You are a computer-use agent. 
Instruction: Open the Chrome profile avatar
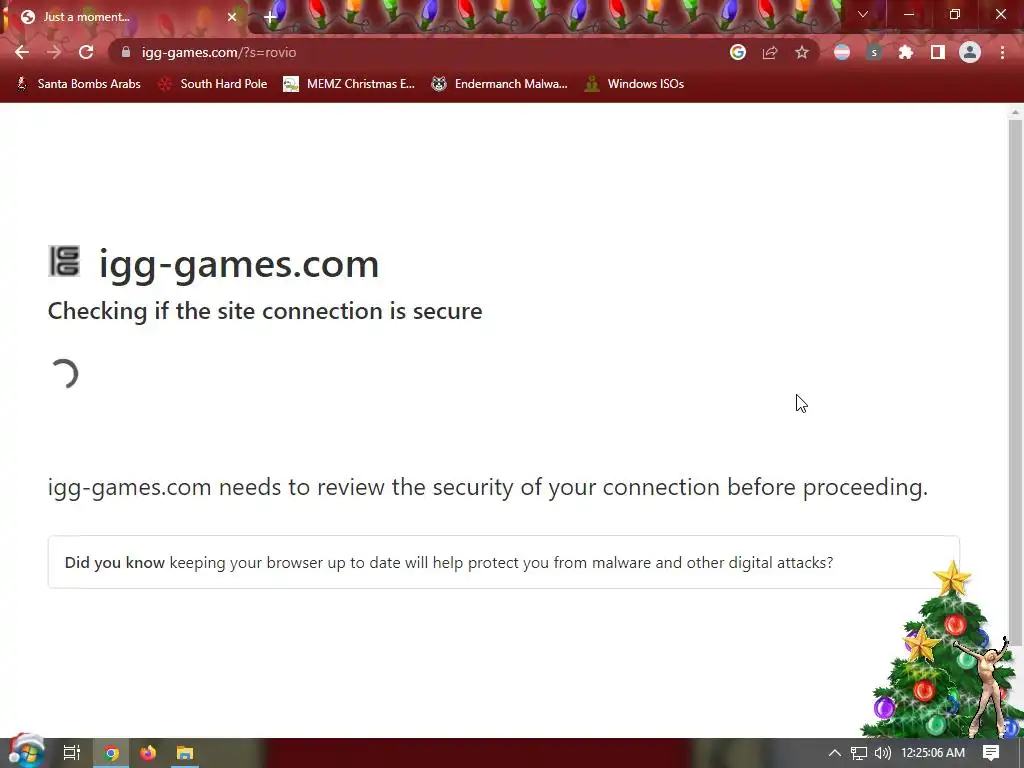(x=970, y=52)
